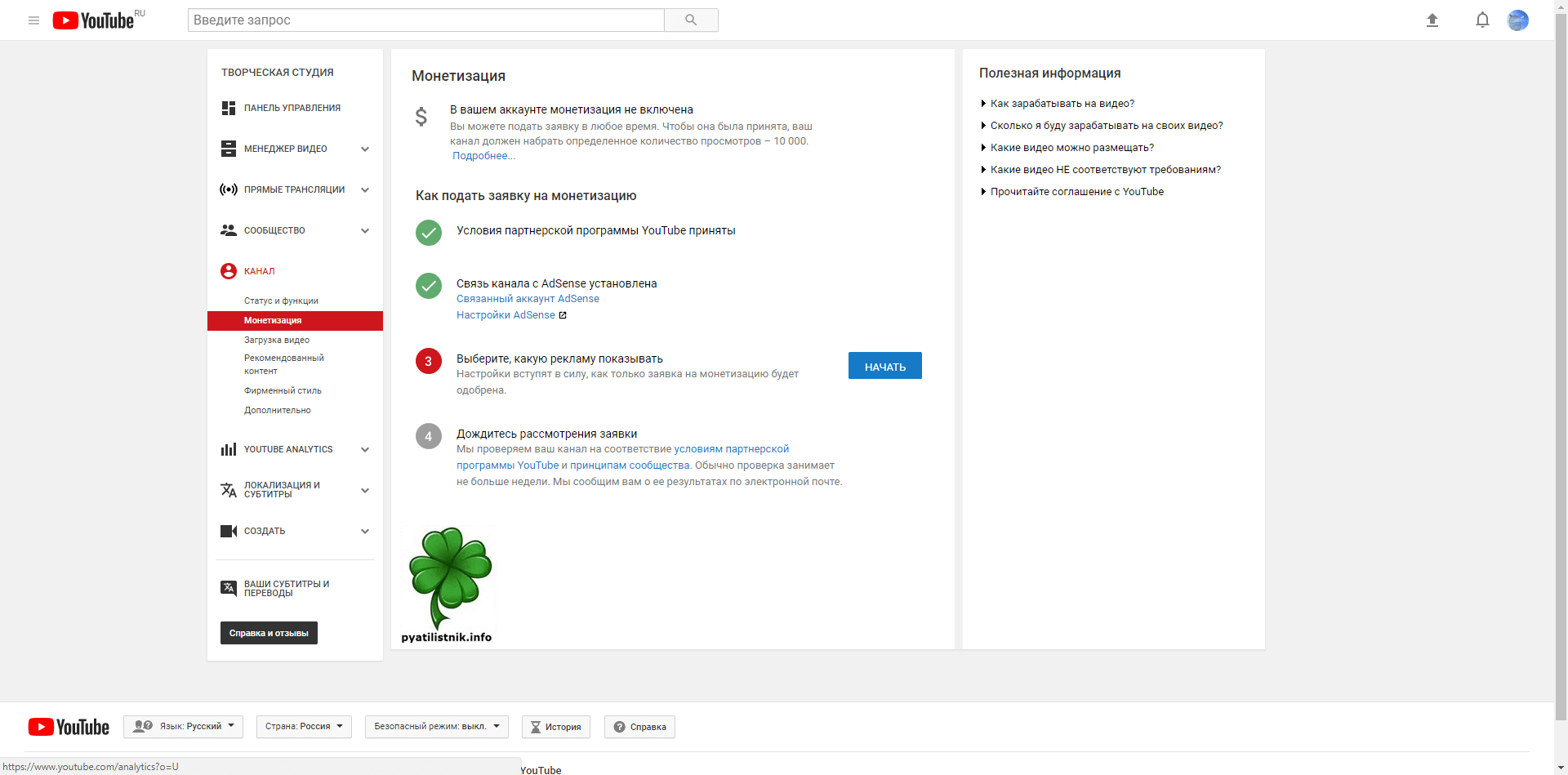Expand the Локализация и субтитры chevron
The height and width of the screenshot is (775, 1568).
pyautogui.click(x=365, y=490)
